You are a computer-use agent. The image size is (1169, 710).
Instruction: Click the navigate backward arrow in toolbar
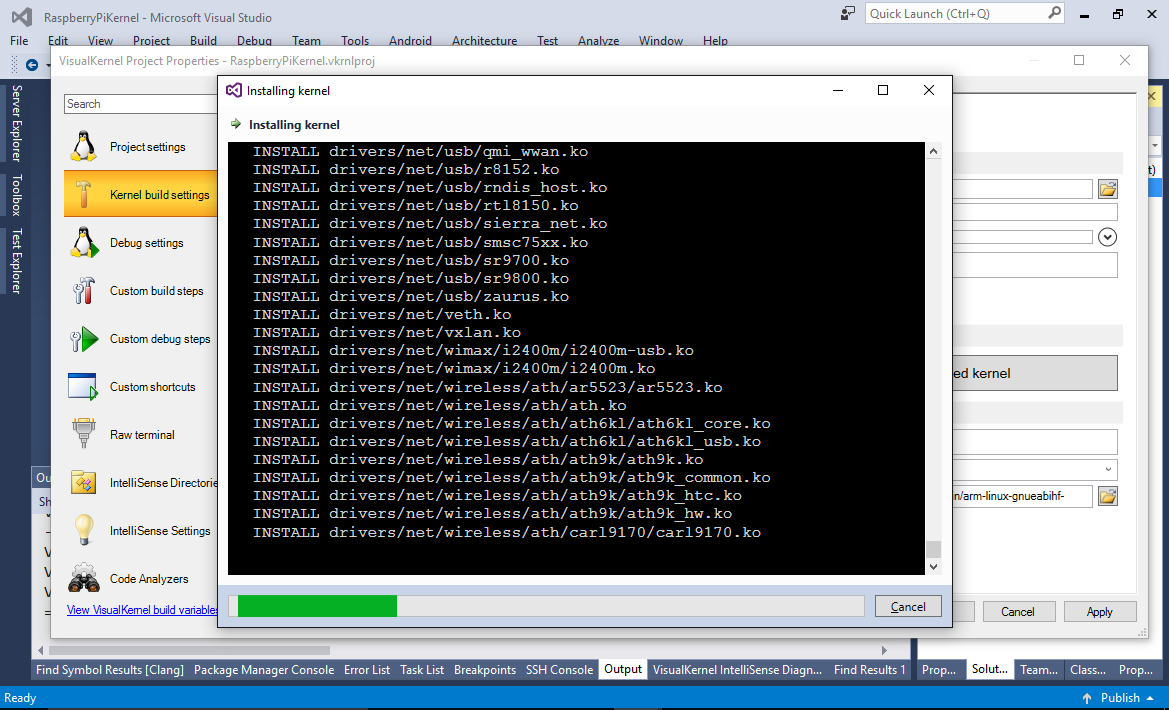(x=32, y=65)
